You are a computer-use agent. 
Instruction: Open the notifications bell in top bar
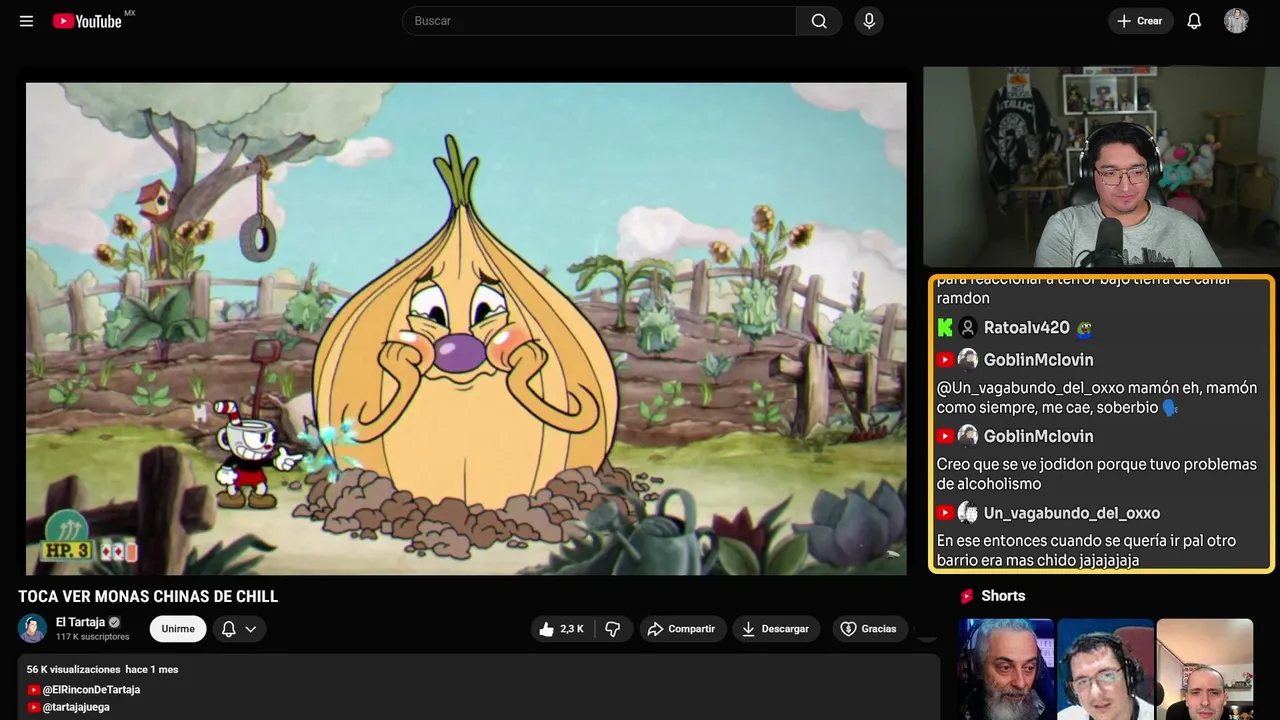pyautogui.click(x=1194, y=21)
